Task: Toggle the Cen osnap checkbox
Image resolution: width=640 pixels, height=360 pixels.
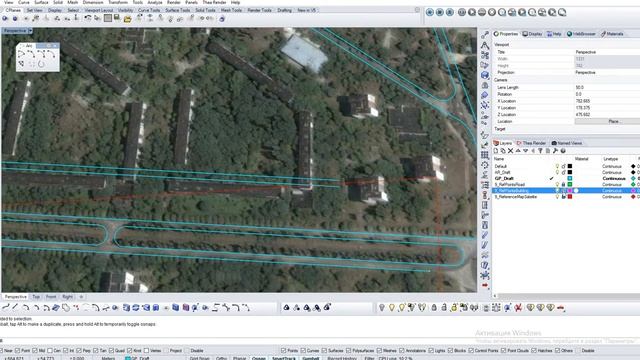Action: 50,351
